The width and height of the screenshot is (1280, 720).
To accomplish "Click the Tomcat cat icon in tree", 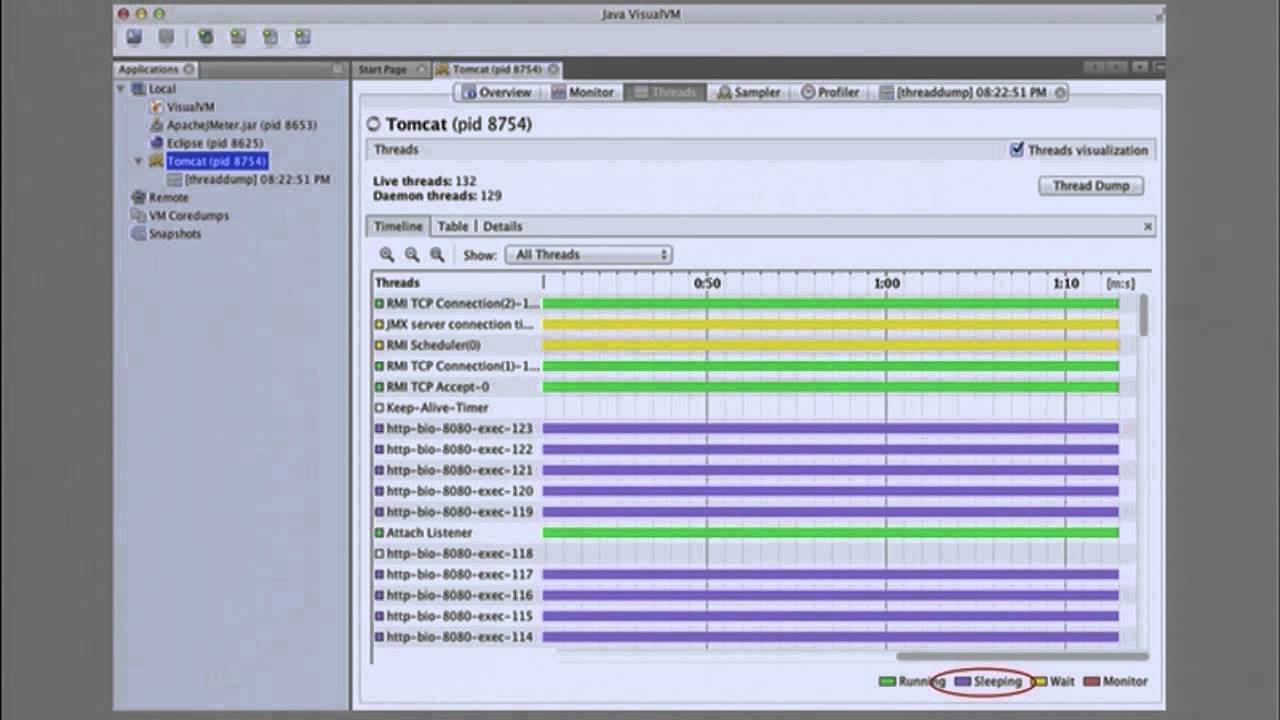I will 156,161.
